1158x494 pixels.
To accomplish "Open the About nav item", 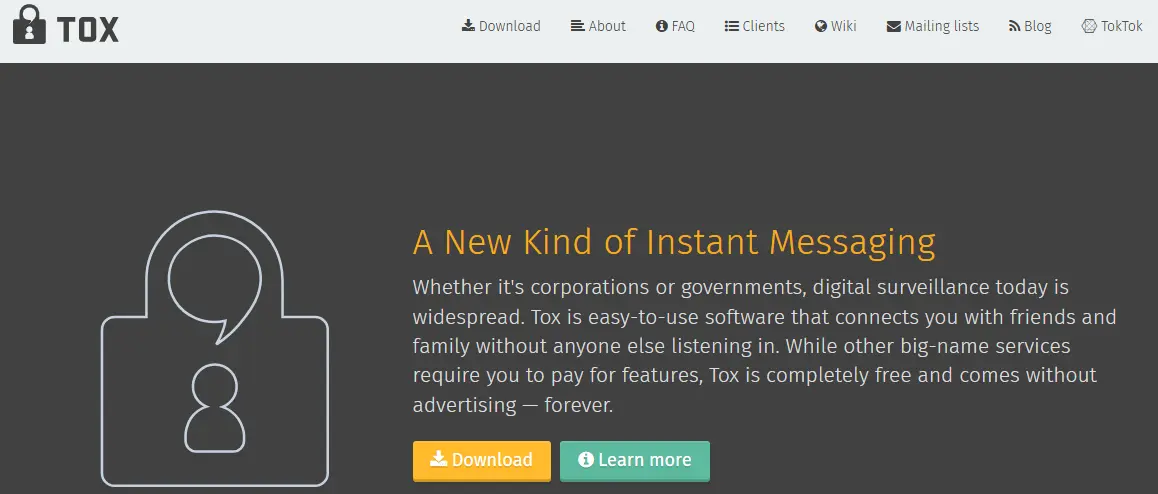I will (x=598, y=27).
